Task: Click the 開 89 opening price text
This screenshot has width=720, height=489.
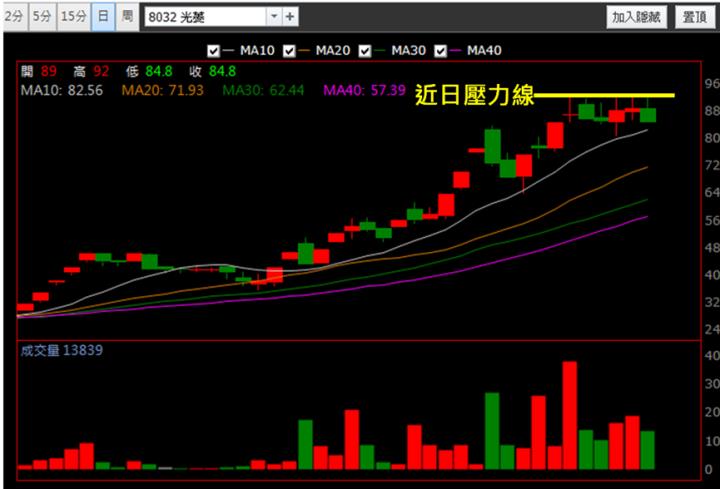Action: pyautogui.click(x=39, y=71)
